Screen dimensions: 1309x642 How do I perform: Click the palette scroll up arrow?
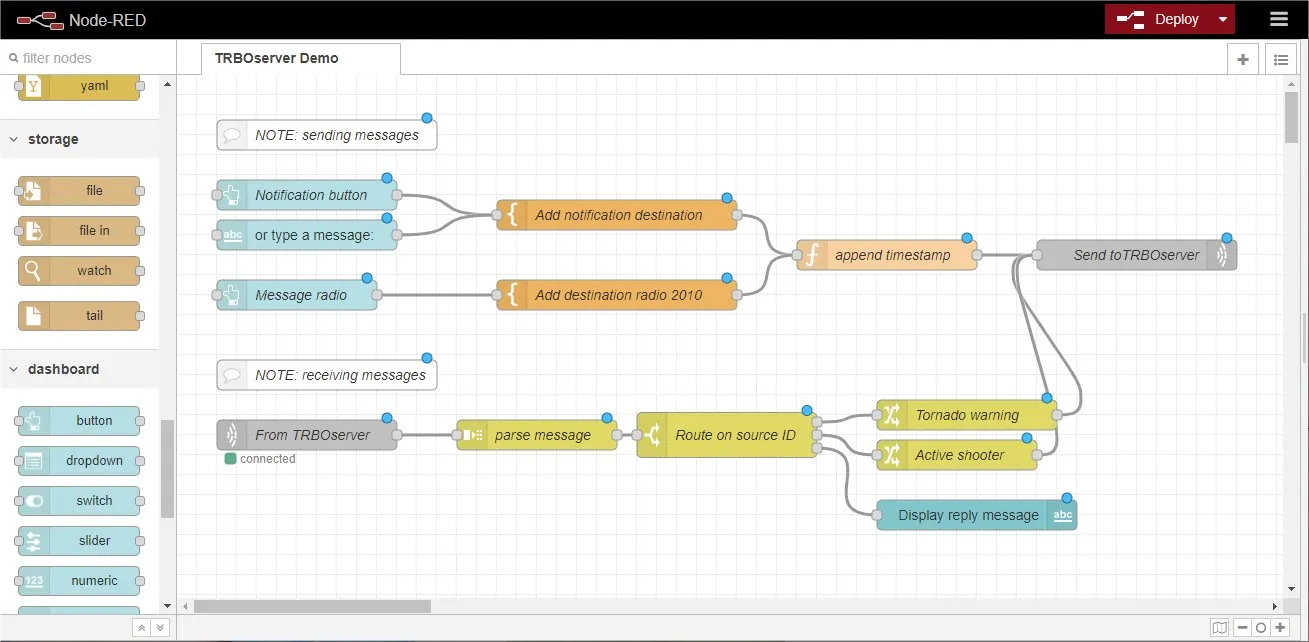pyautogui.click(x=167, y=85)
